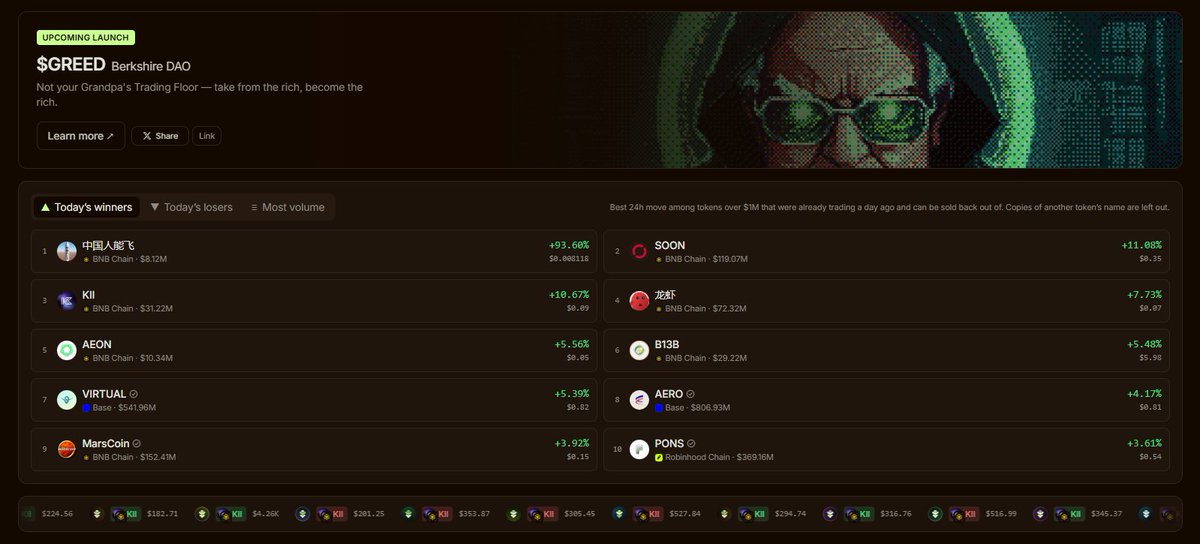Open the 龙虾 red token icon
This screenshot has width=1200, height=544.
640,300
